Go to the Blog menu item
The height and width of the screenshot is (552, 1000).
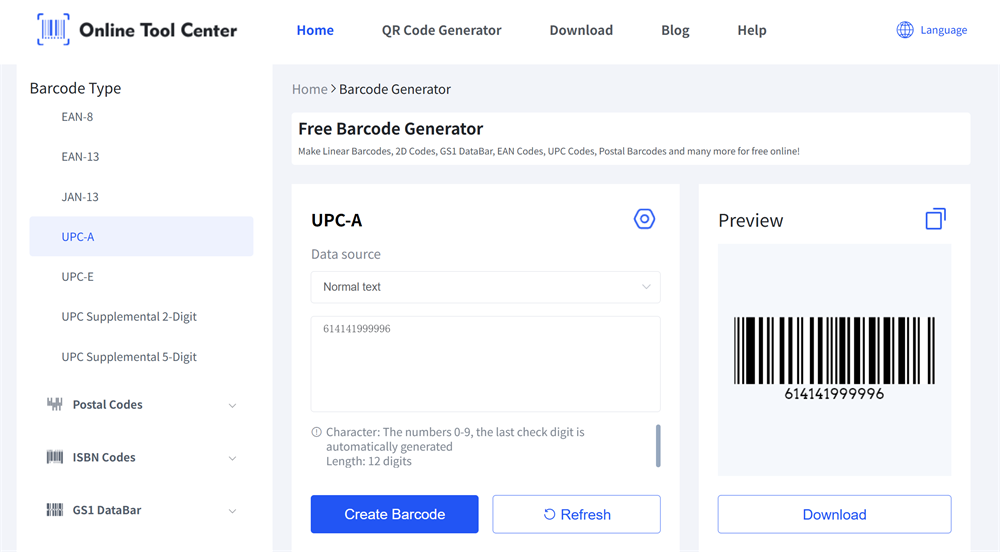coord(675,30)
